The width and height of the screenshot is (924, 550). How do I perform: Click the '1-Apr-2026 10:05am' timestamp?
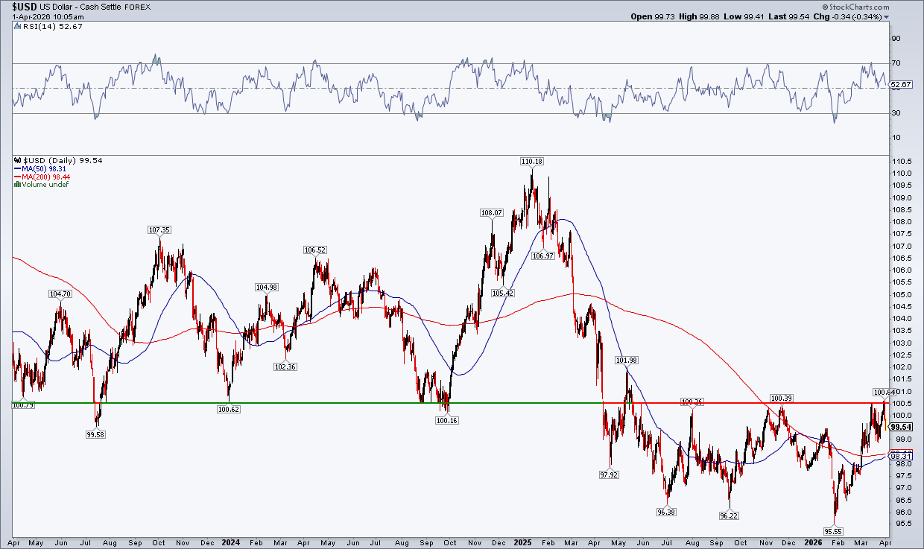(48, 17)
